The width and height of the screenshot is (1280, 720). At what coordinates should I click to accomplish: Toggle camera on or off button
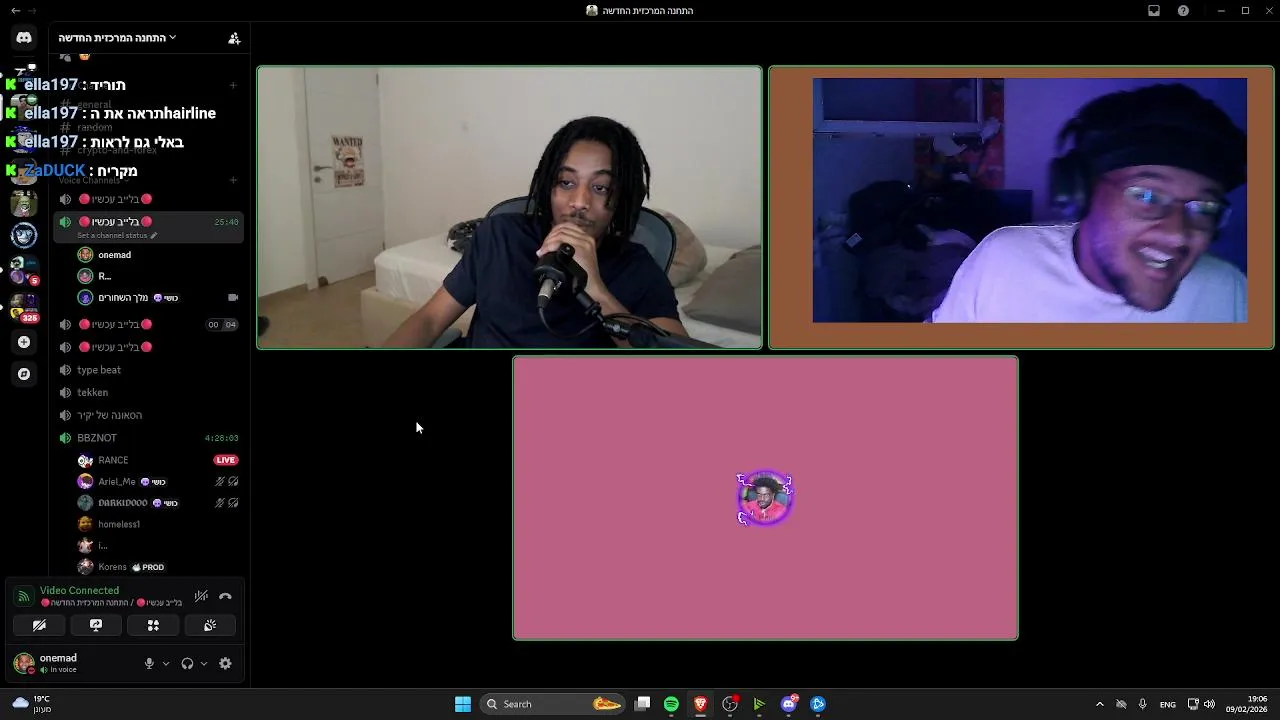(39, 625)
